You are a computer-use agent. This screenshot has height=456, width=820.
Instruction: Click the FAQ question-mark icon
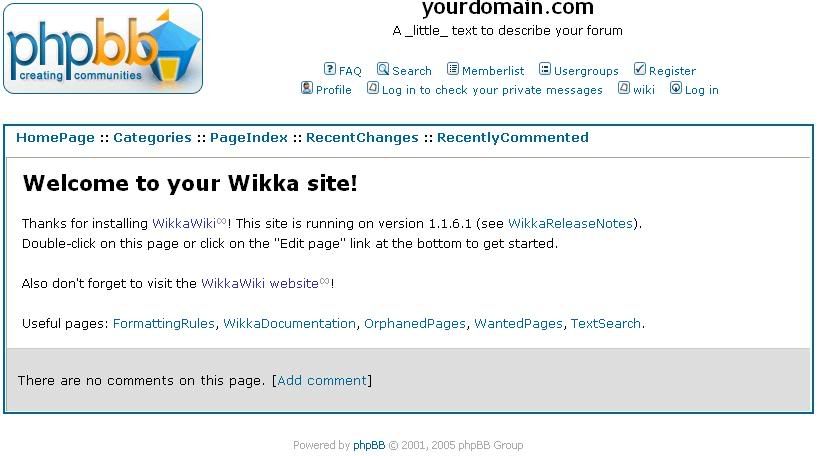coord(329,69)
